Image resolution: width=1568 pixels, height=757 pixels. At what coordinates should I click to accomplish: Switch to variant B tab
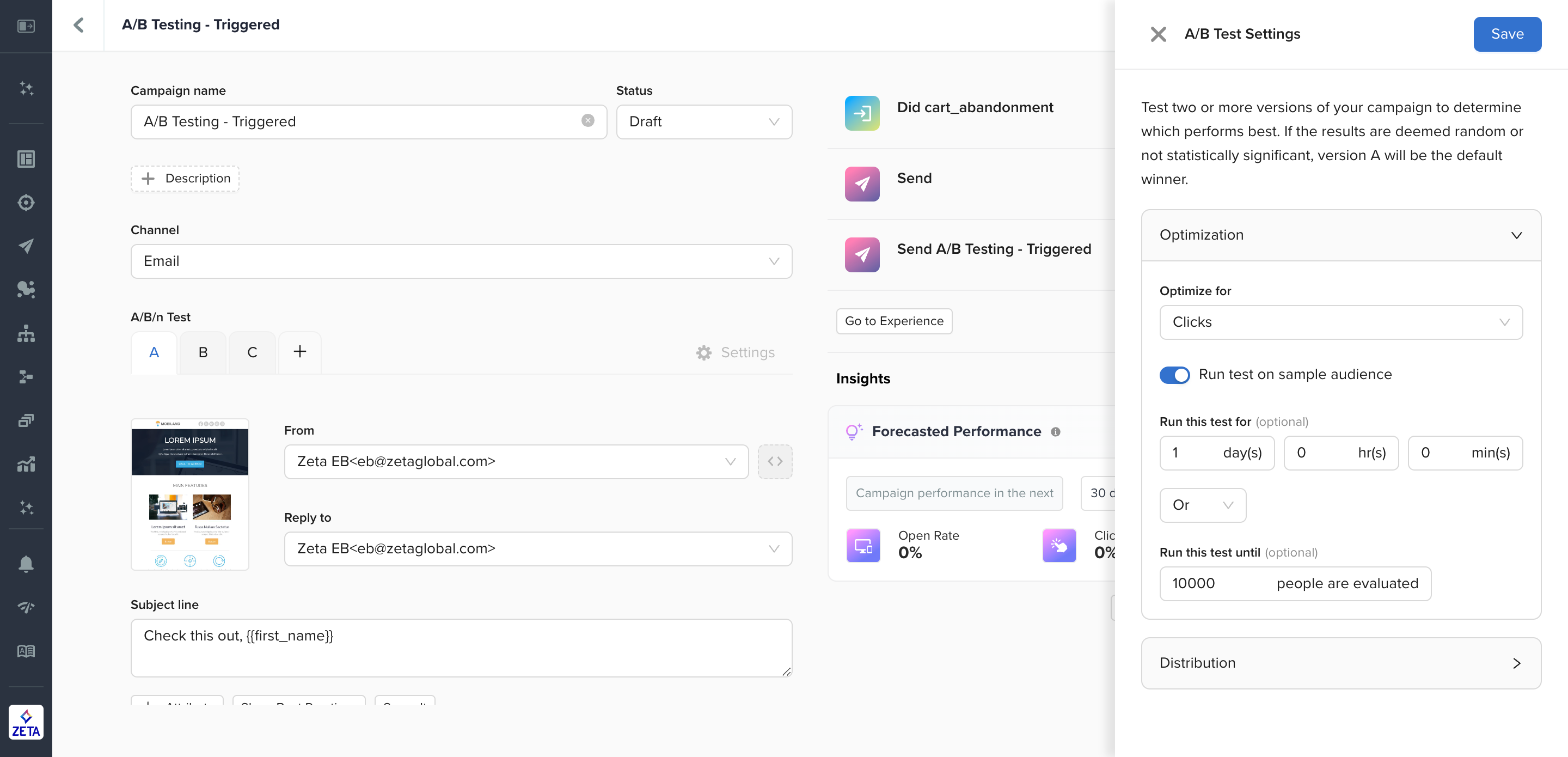pos(203,352)
